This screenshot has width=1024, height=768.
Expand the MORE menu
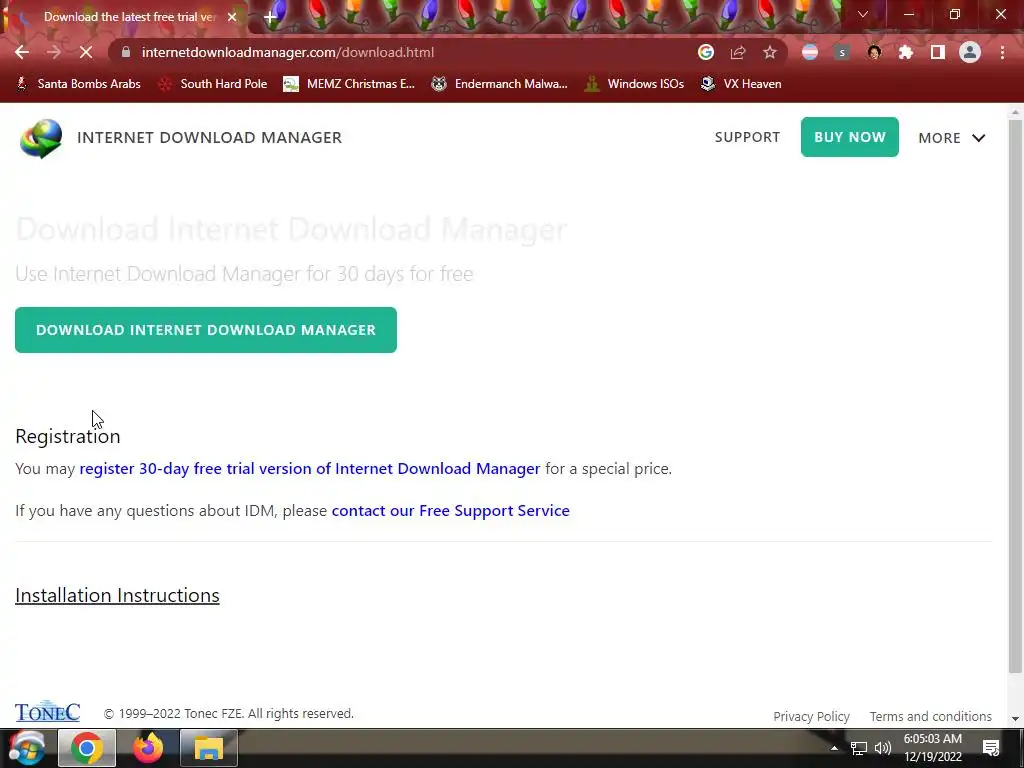tap(952, 138)
